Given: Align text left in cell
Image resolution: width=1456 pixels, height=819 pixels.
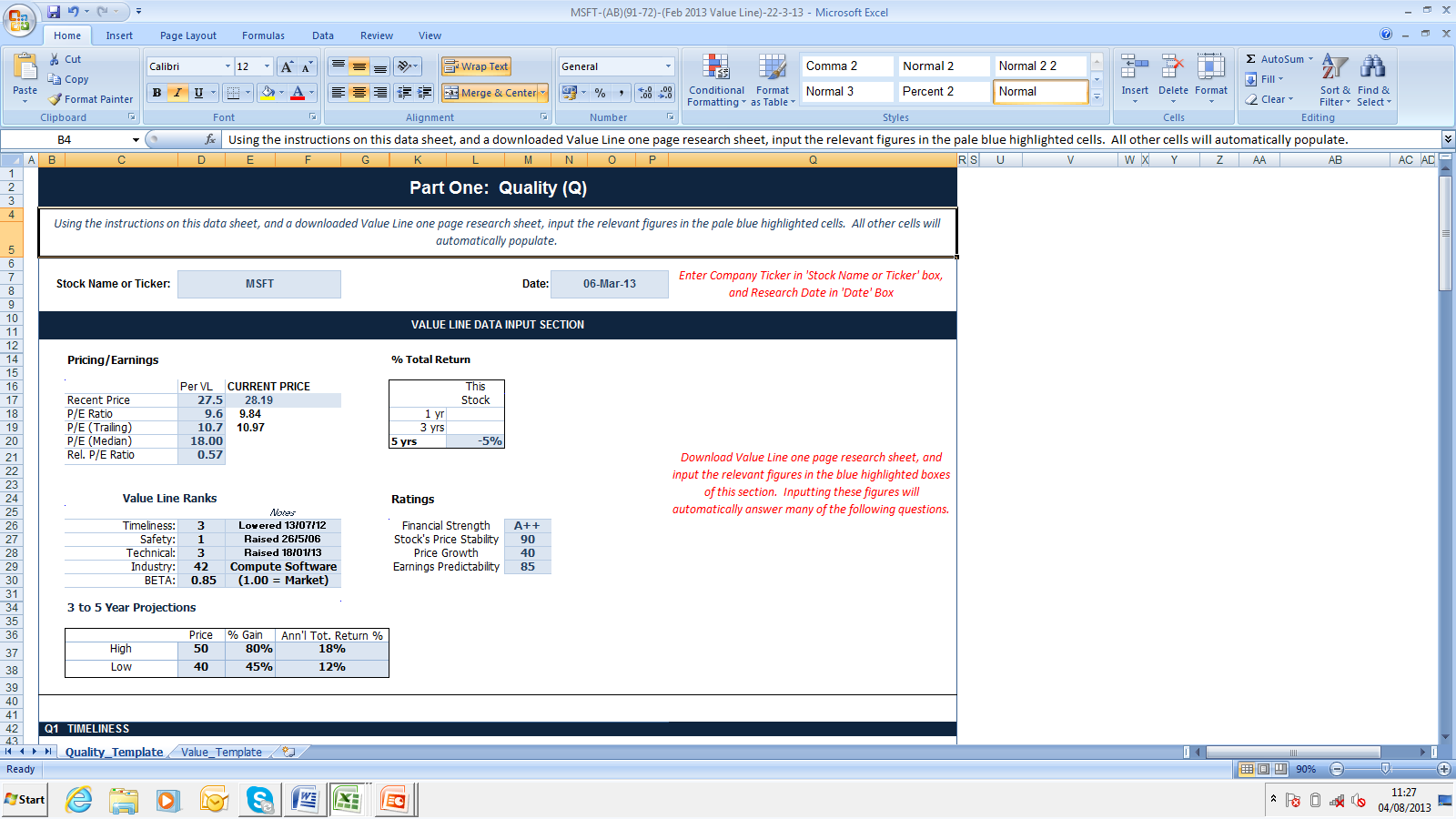Looking at the screenshot, I should coord(339,93).
